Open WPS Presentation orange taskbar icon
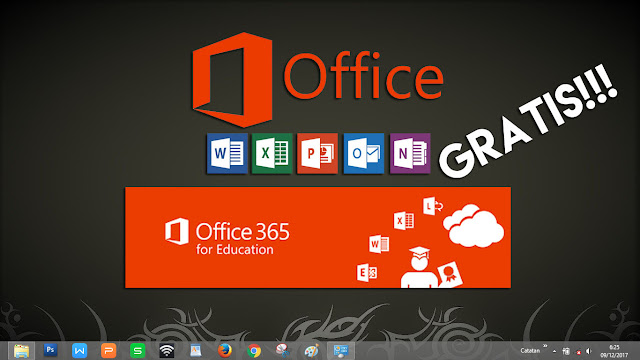Image resolution: width=640 pixels, height=360 pixels. point(109,351)
